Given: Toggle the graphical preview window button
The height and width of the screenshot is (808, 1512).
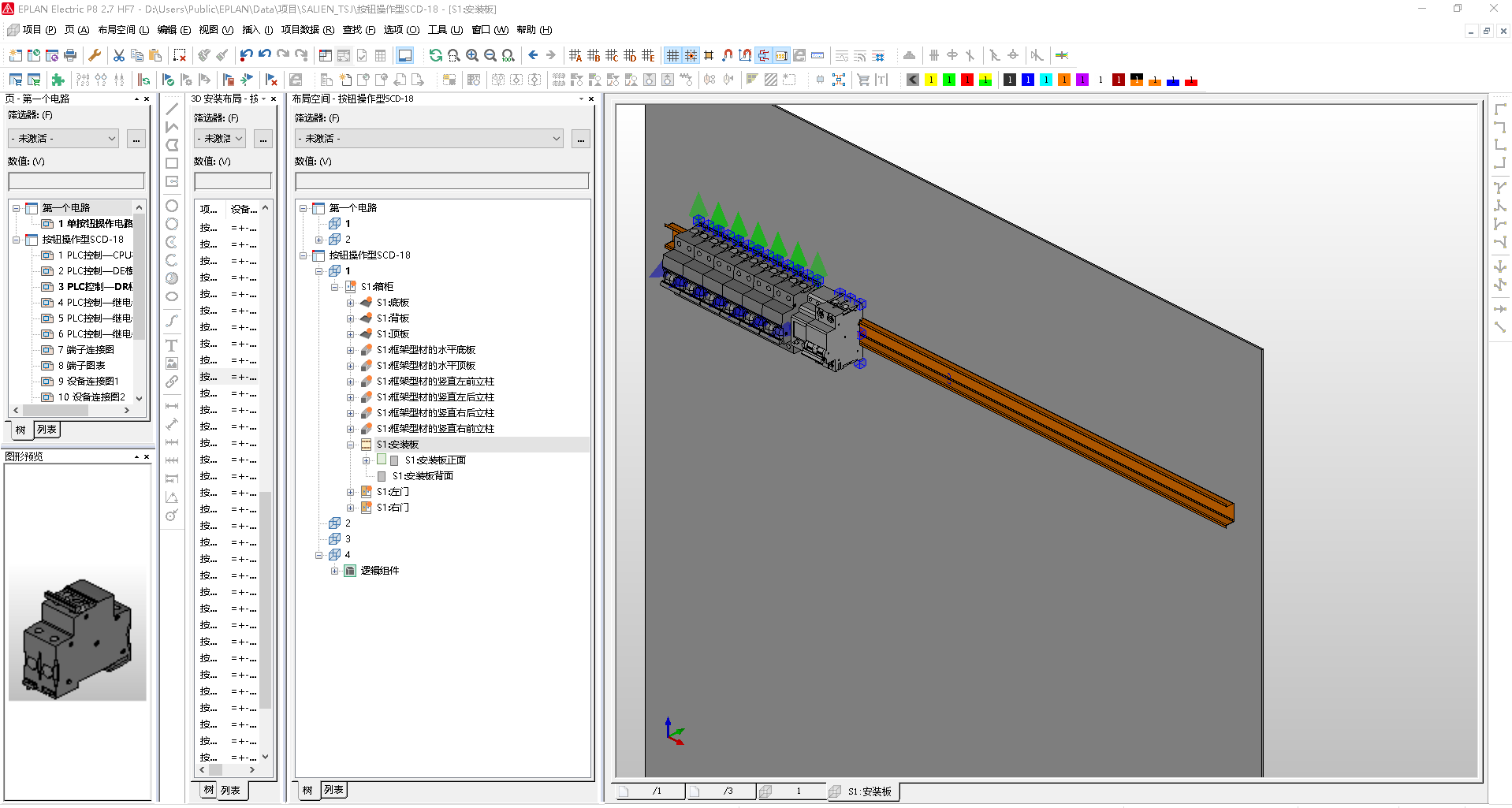Looking at the screenshot, I should click(404, 55).
